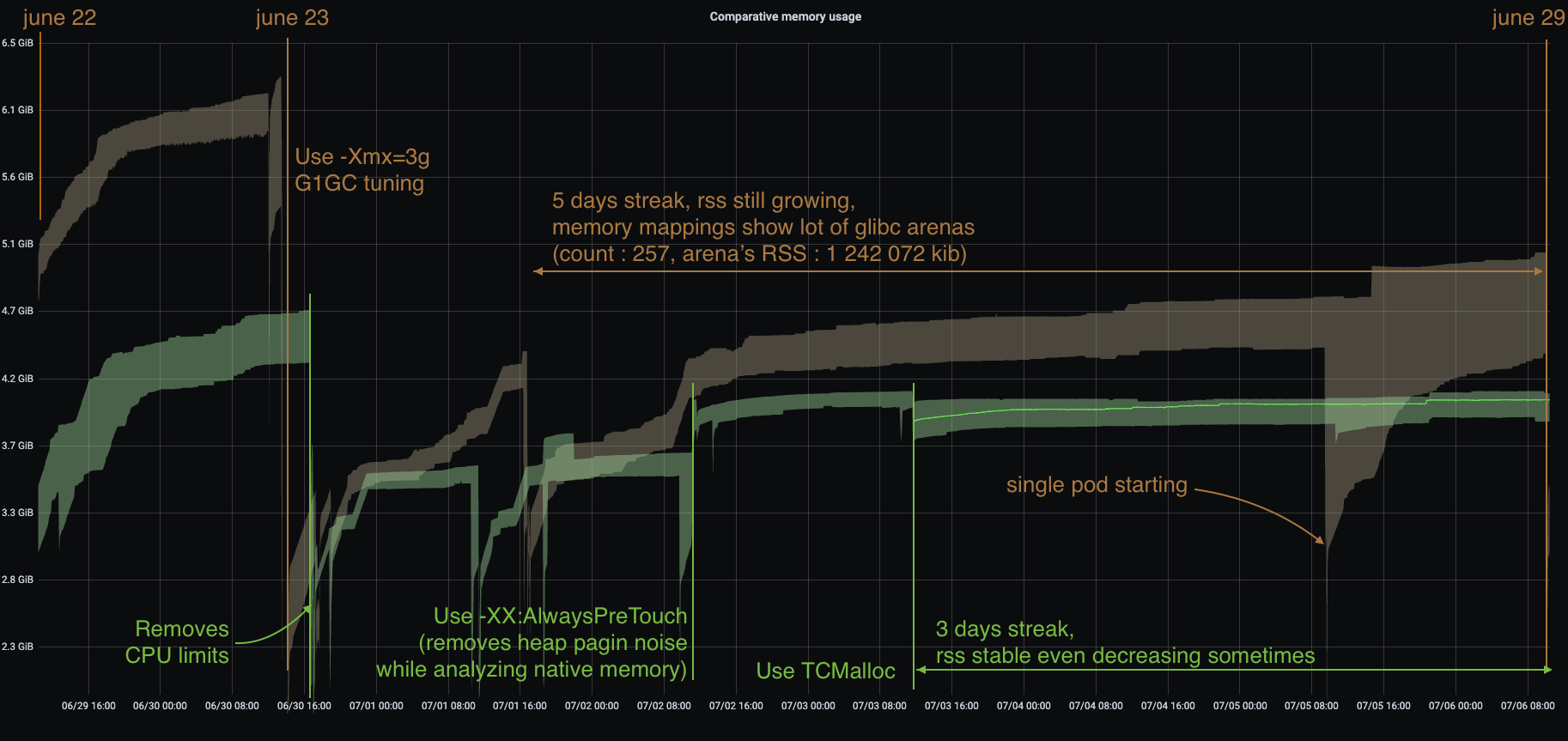Click the 5.1 GiB y-axis label

click(x=18, y=244)
